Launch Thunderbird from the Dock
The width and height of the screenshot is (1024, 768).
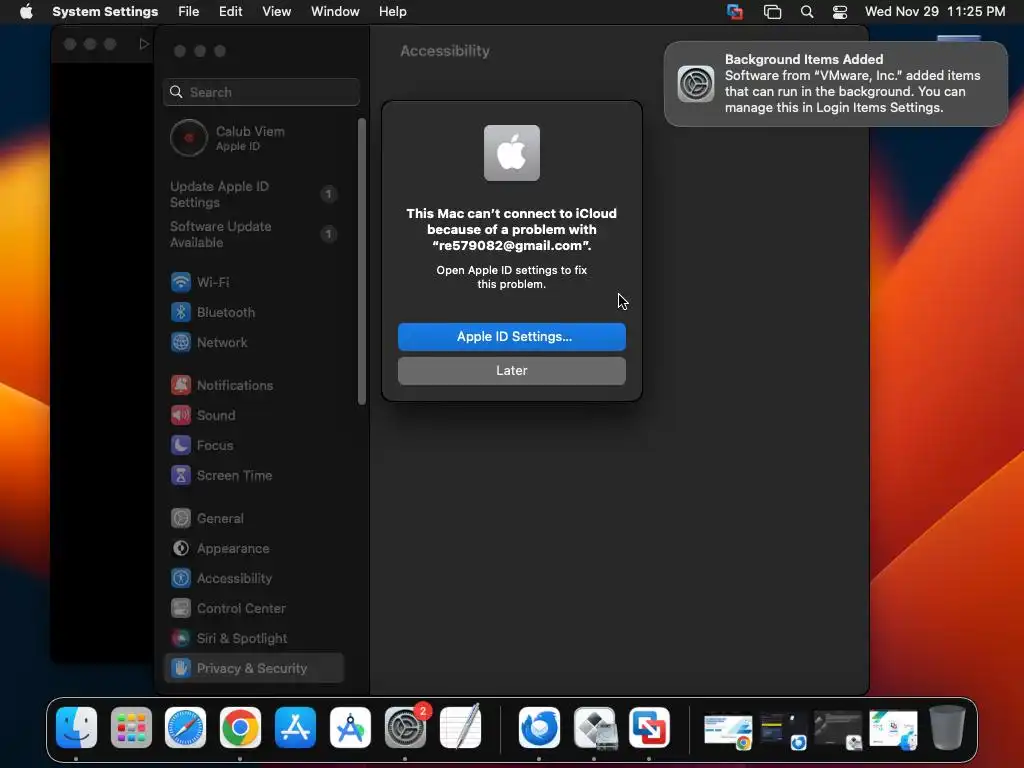coord(539,728)
